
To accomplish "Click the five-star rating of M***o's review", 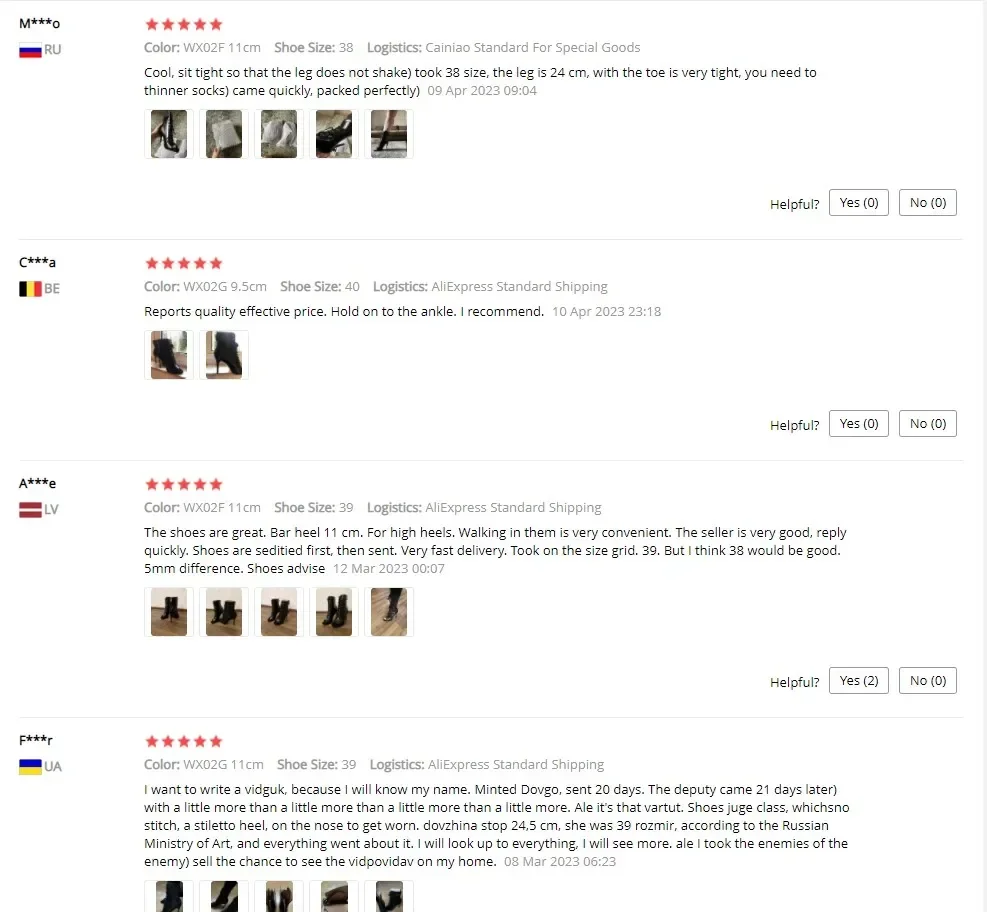I will click(184, 25).
